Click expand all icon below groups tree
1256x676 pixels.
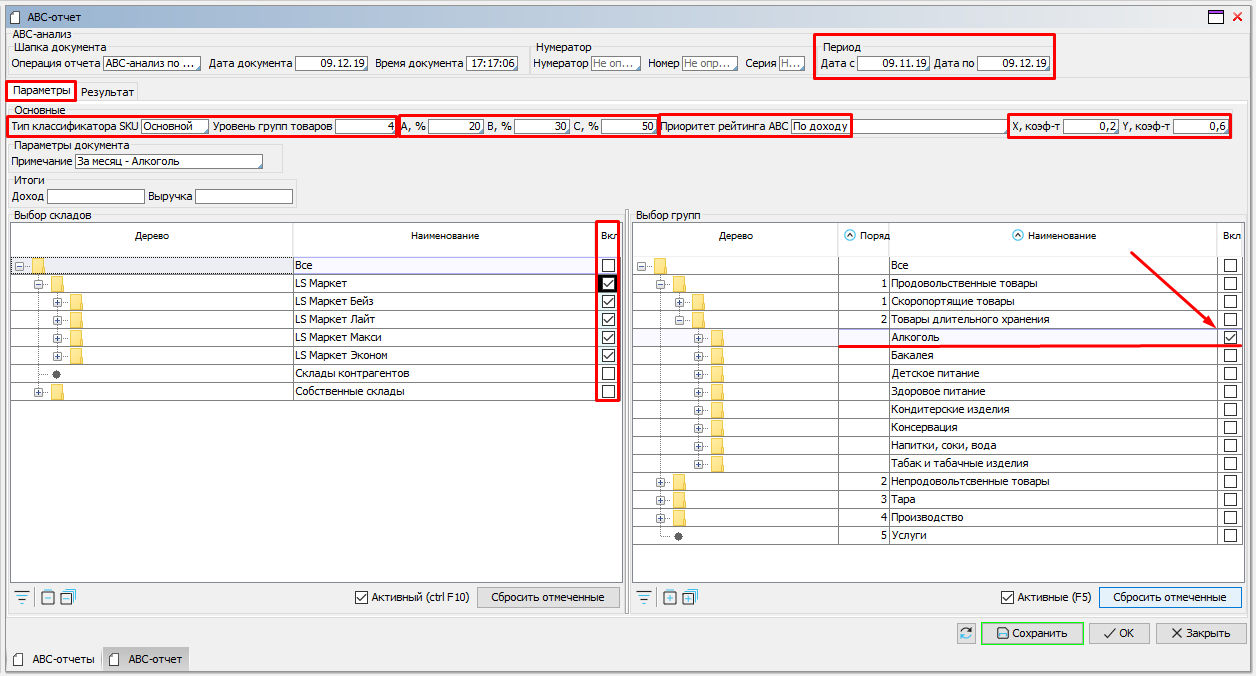tap(688, 598)
